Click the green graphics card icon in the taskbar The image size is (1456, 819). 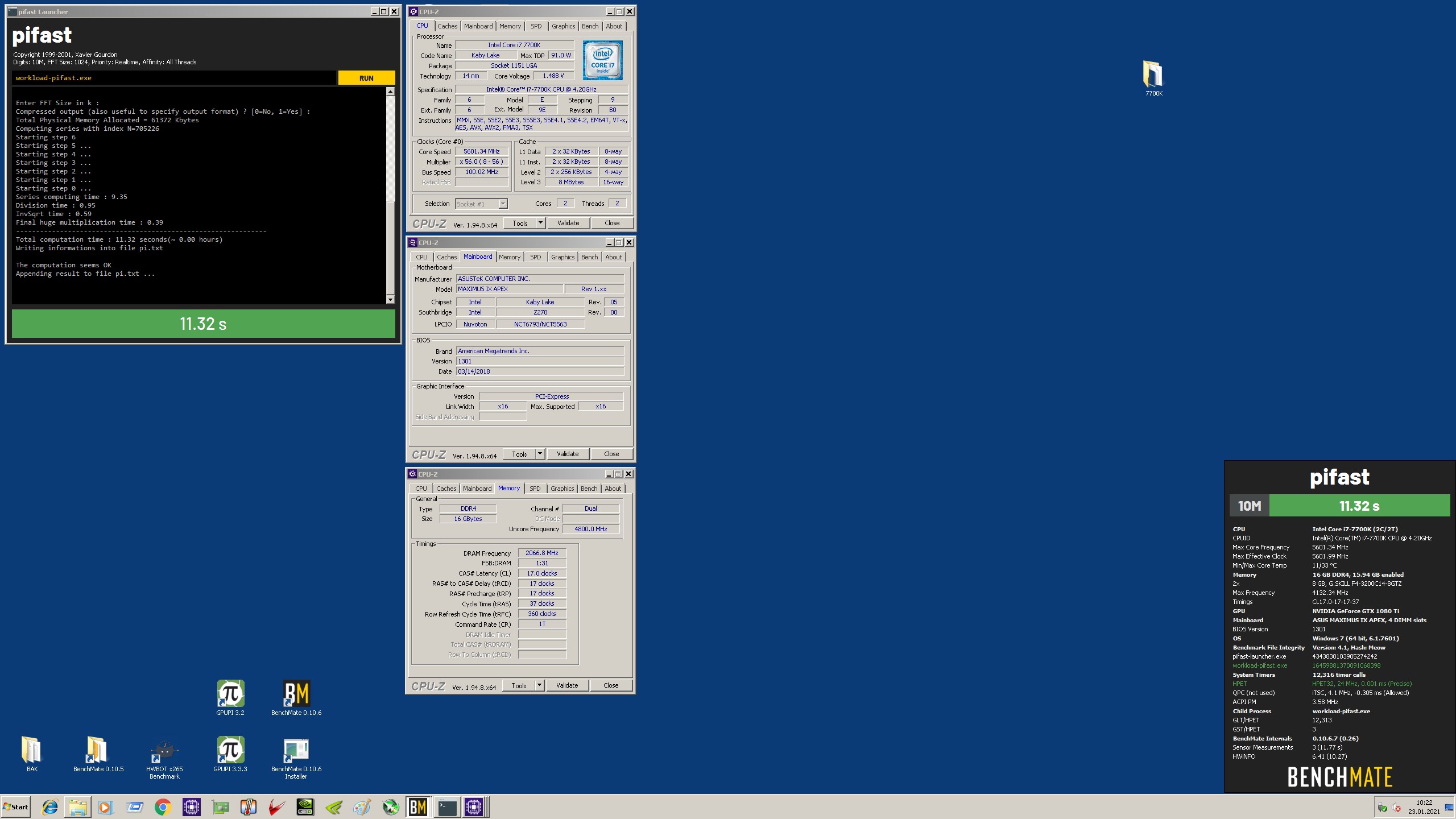[220, 806]
